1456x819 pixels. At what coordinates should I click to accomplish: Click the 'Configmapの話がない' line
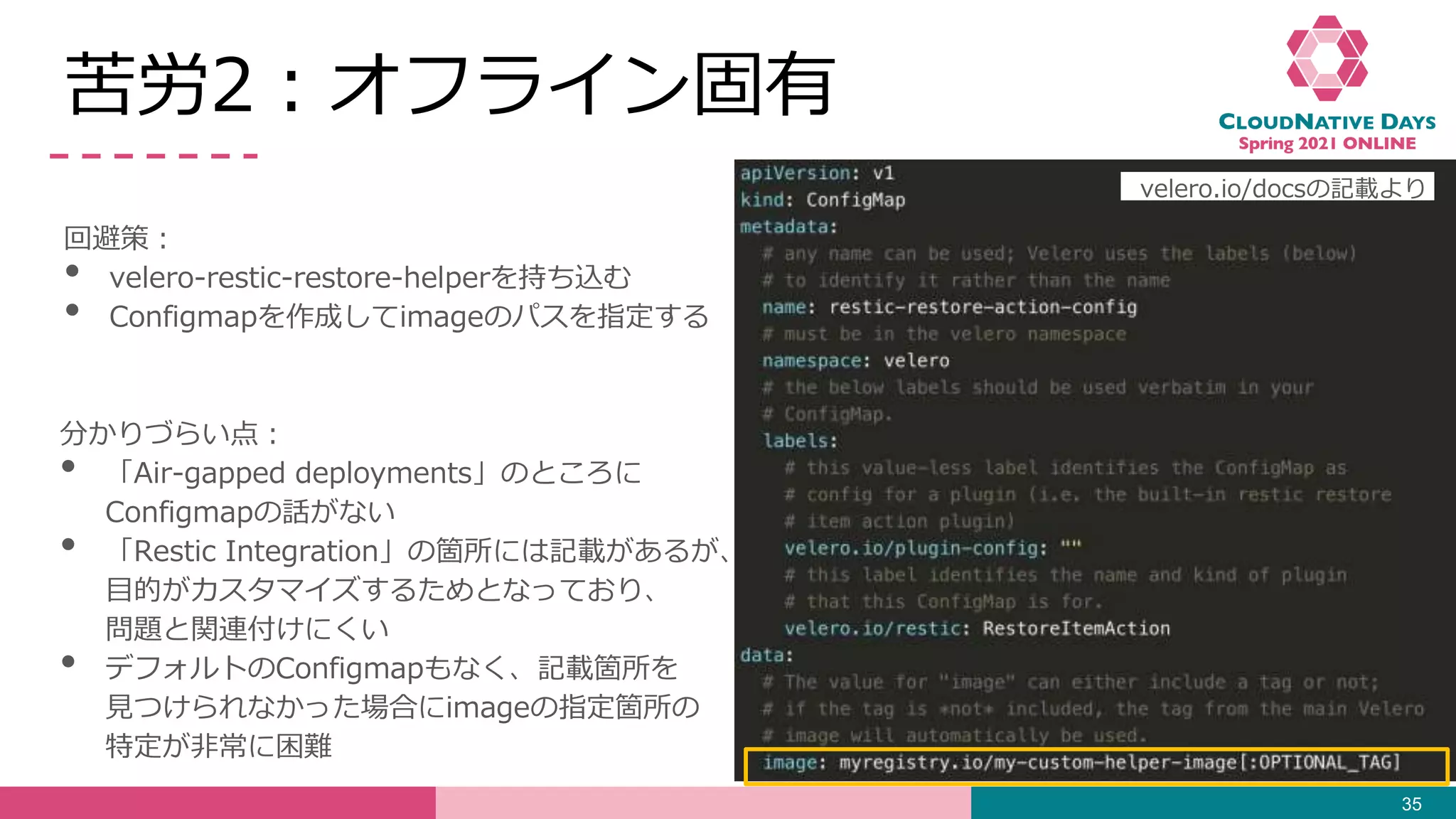click(250, 512)
